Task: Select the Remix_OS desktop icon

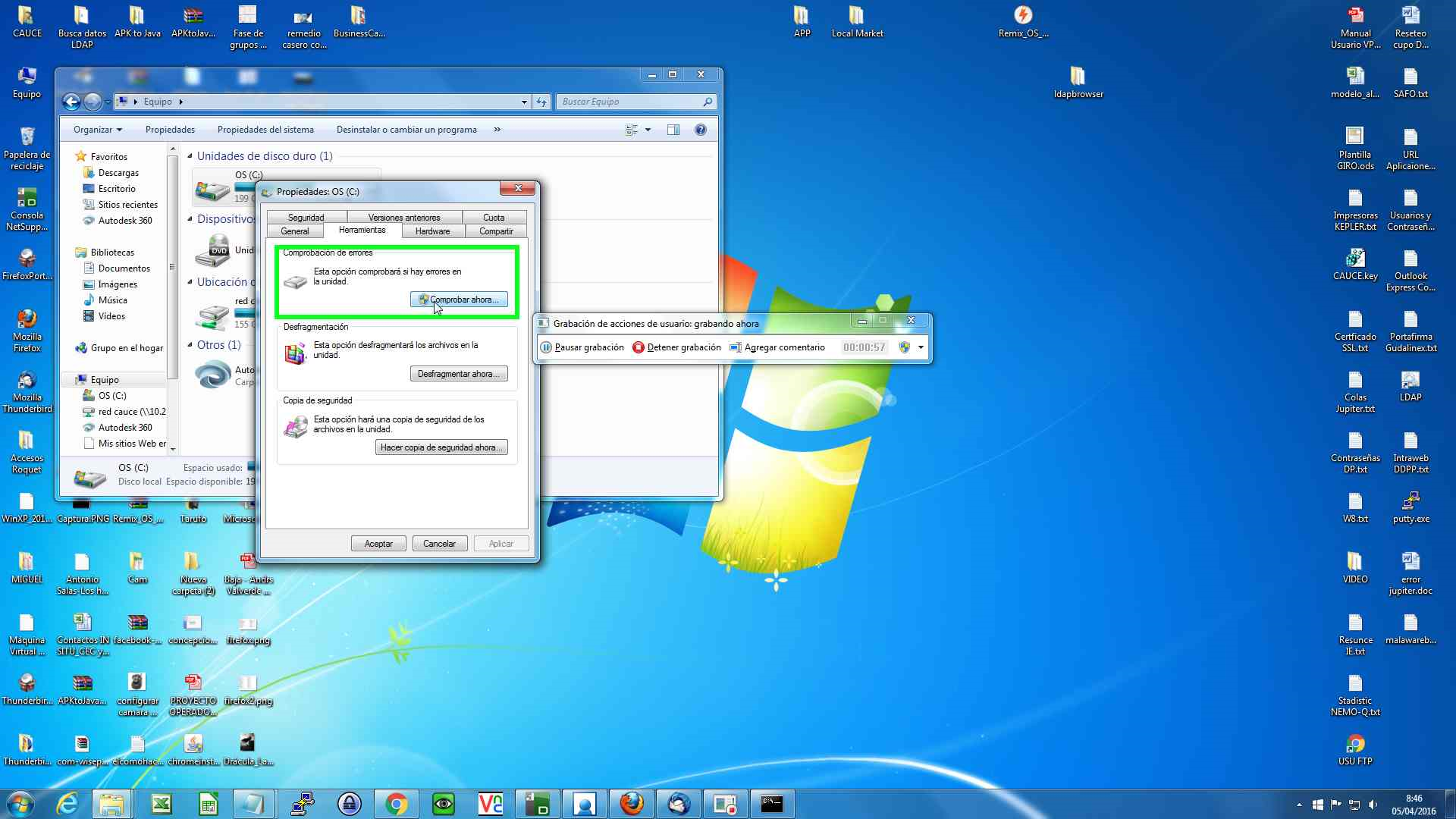Action: click(x=1023, y=22)
